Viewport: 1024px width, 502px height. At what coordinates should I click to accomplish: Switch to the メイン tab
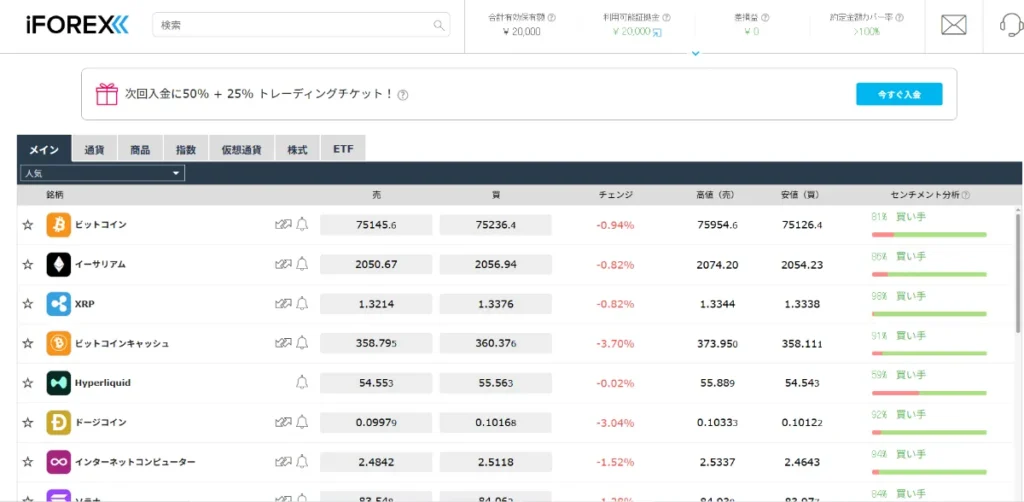44,149
